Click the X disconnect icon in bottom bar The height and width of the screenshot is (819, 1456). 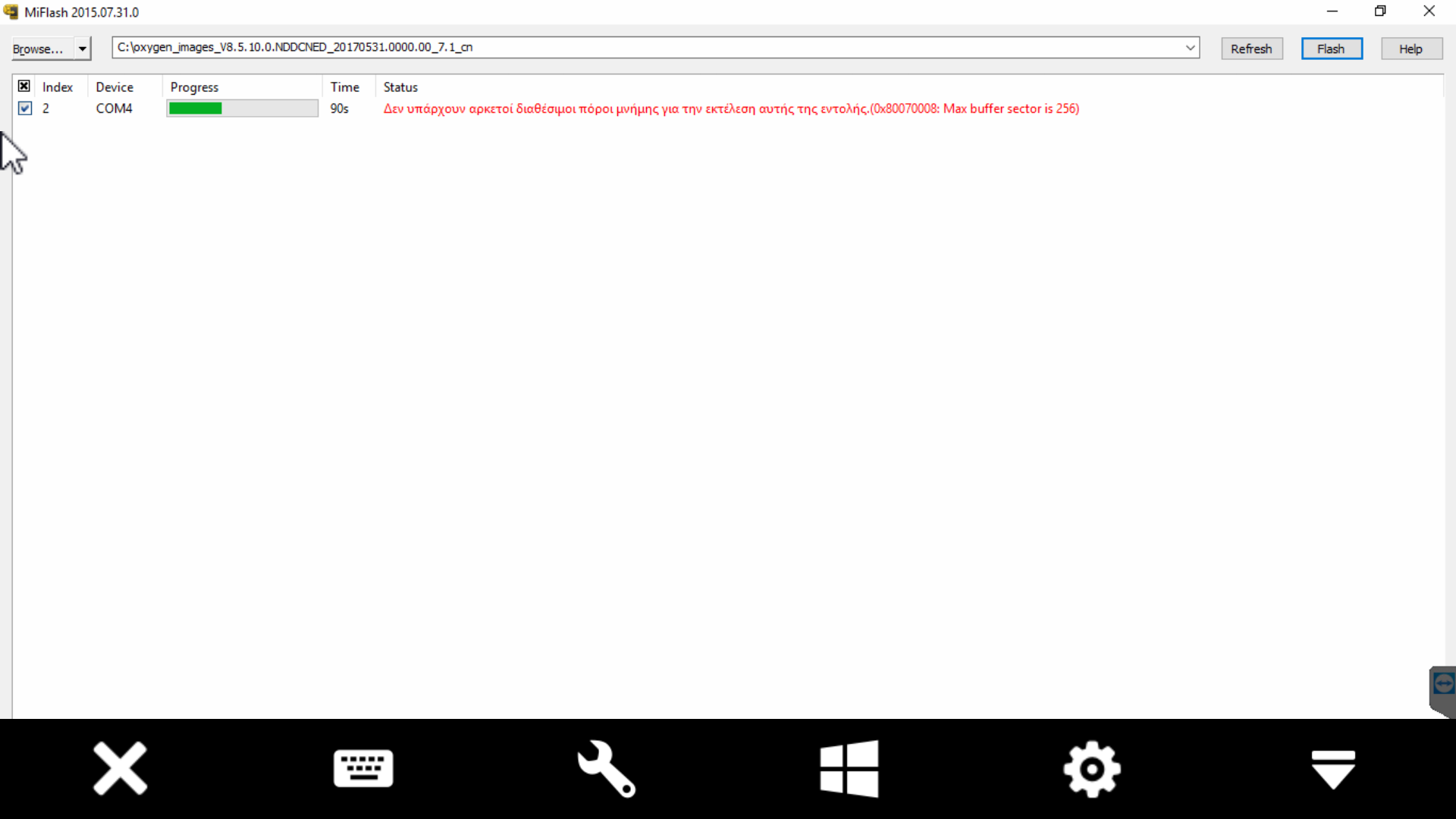coord(120,768)
